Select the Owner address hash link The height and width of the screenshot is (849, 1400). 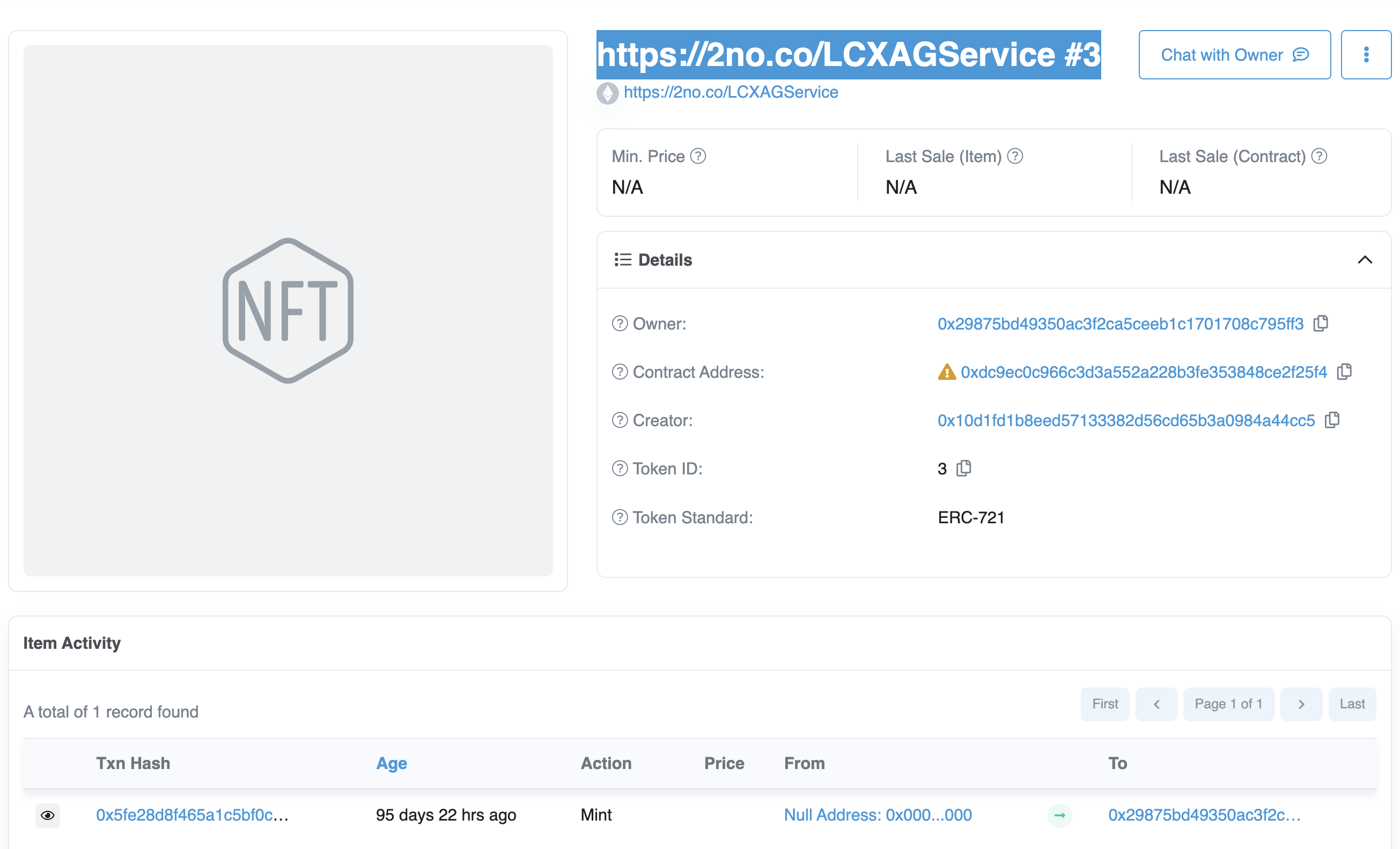point(1118,323)
